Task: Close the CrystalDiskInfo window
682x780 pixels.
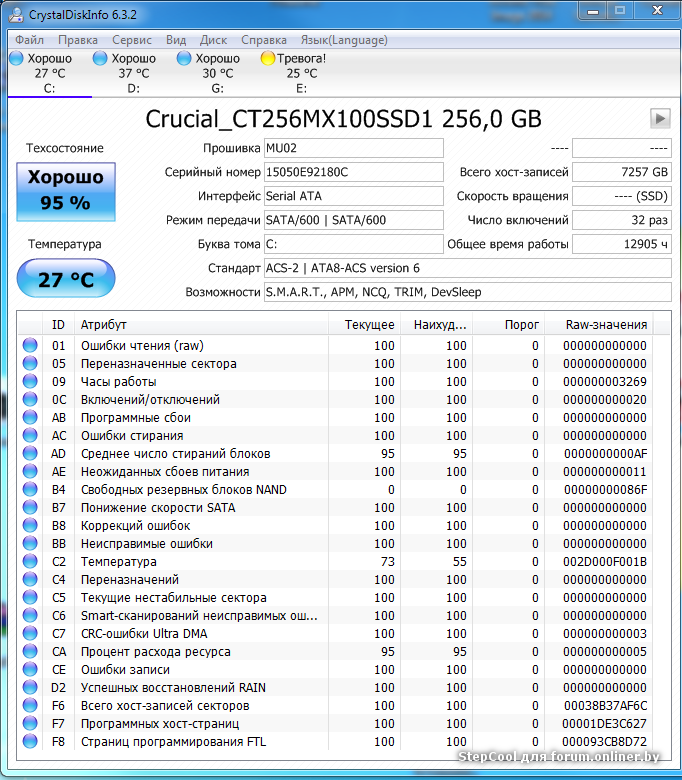Action: click(658, 11)
